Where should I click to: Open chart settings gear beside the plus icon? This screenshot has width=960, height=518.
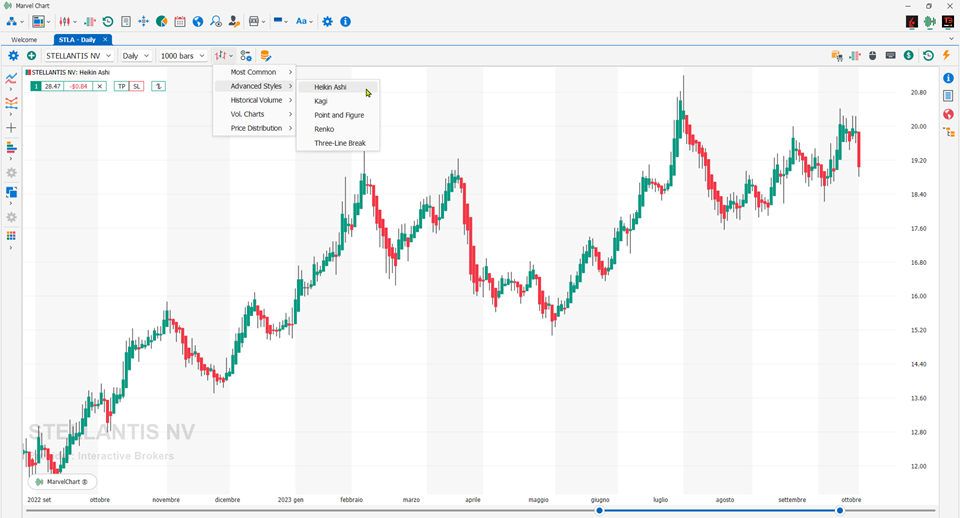[13, 56]
